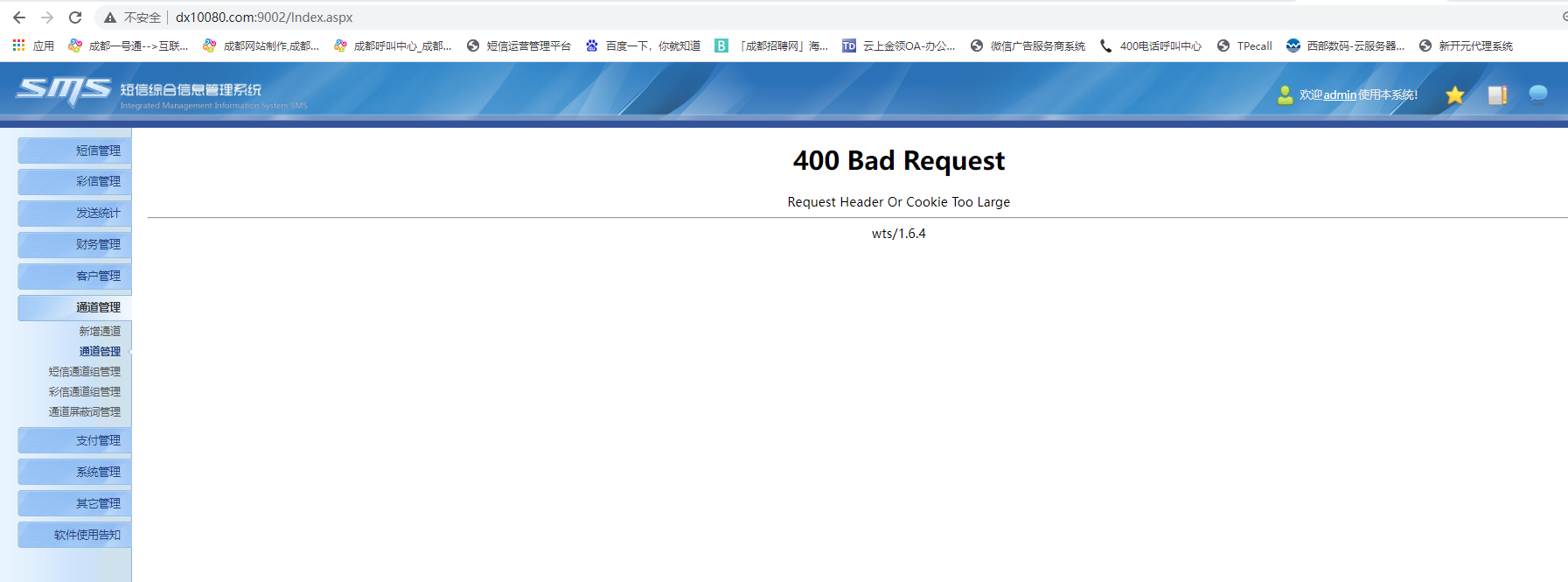Expand the 支付管理 menu section
Viewport: 1568px width, 582px height.
click(74, 440)
